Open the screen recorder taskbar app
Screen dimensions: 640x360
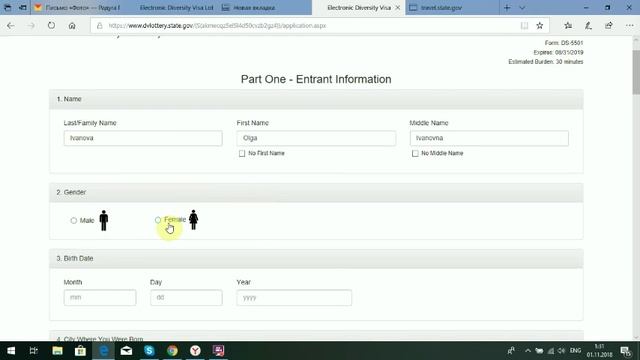pyautogui.click(x=218, y=351)
